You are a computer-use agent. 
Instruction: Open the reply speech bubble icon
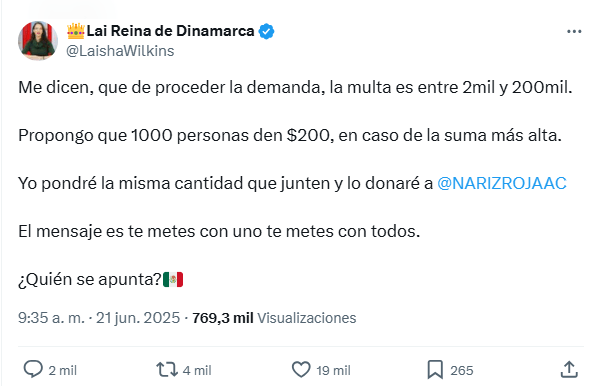click(x=33, y=369)
